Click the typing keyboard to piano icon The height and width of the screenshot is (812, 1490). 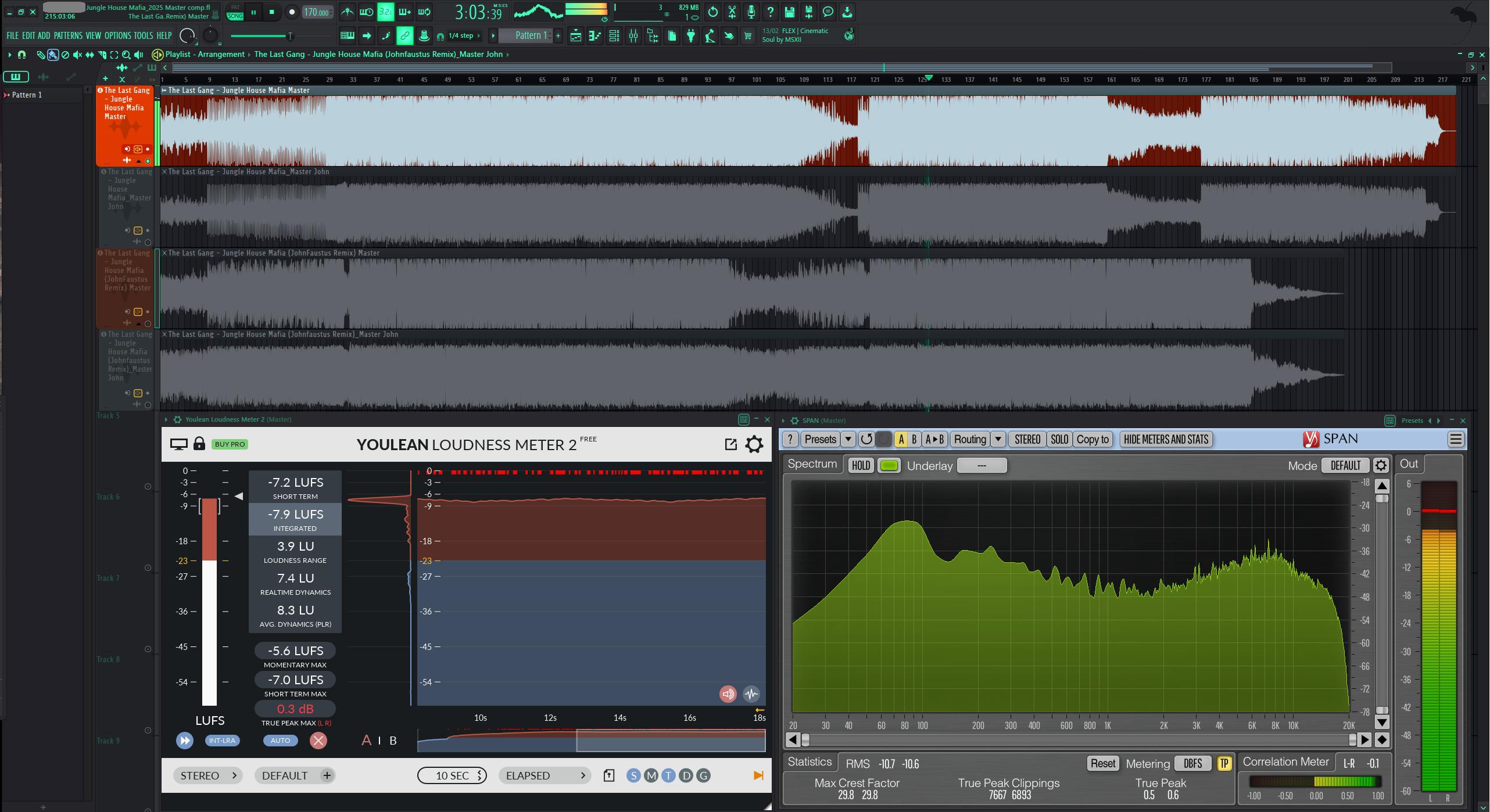(348, 36)
